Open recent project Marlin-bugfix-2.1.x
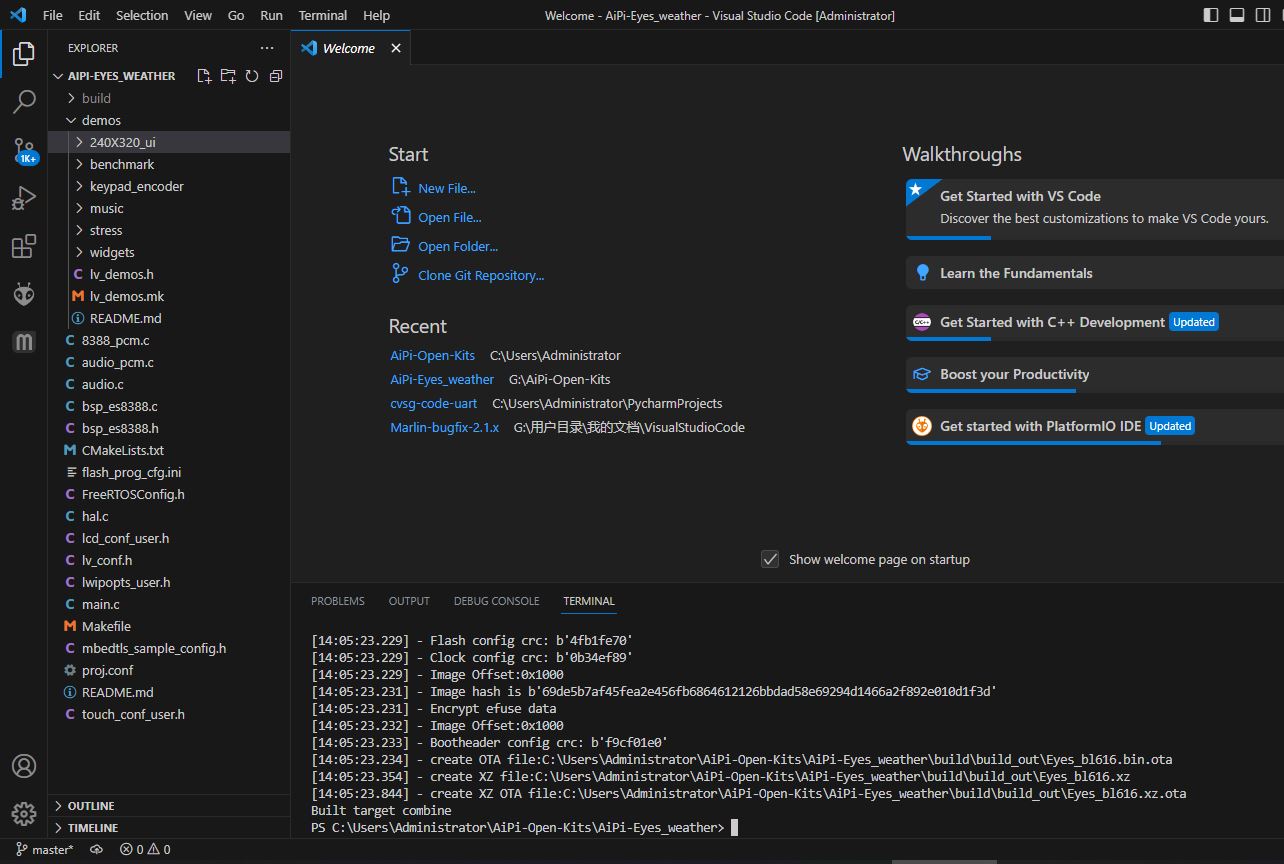 [x=444, y=427]
